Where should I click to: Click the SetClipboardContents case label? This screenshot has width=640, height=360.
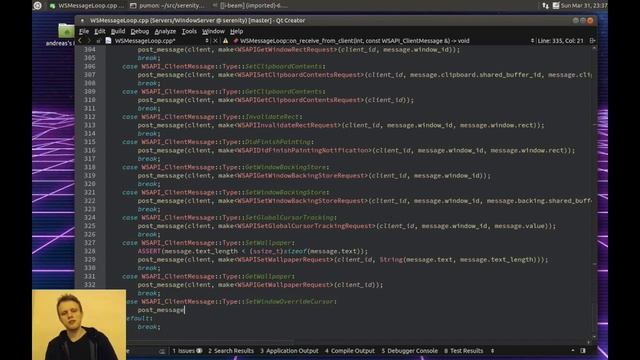point(284,67)
